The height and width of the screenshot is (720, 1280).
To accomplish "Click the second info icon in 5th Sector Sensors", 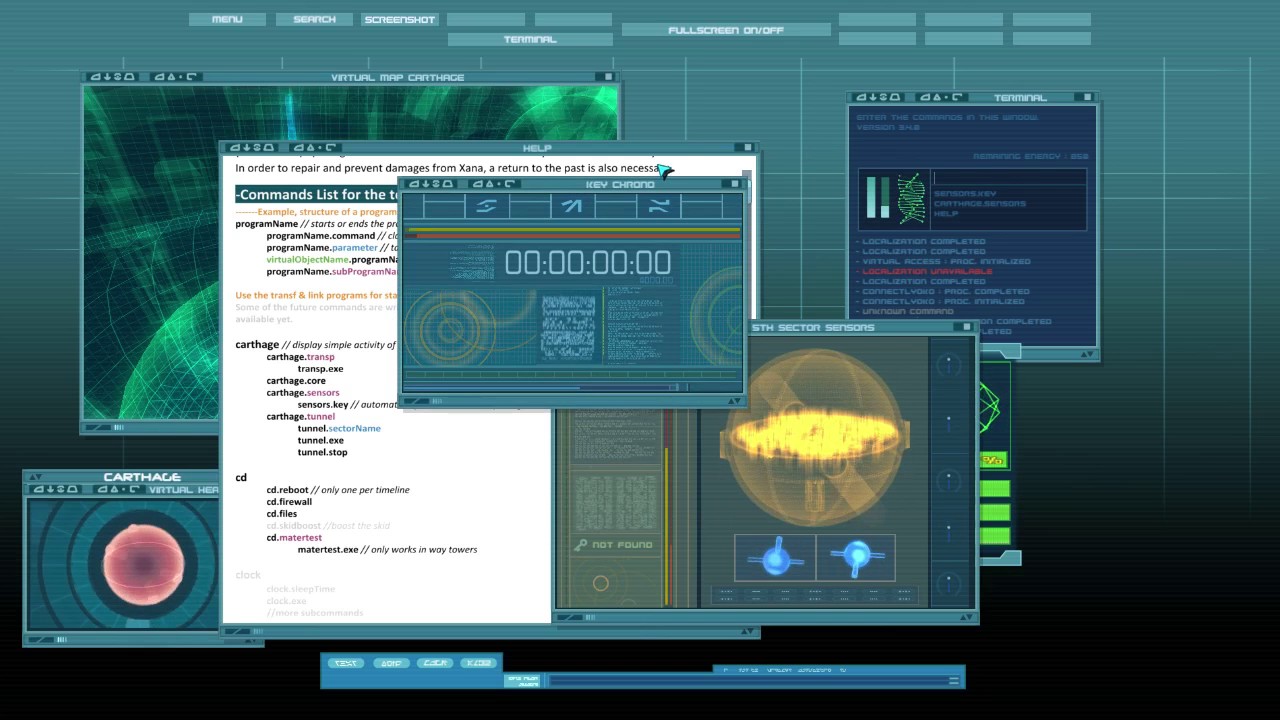I will click(x=948, y=423).
